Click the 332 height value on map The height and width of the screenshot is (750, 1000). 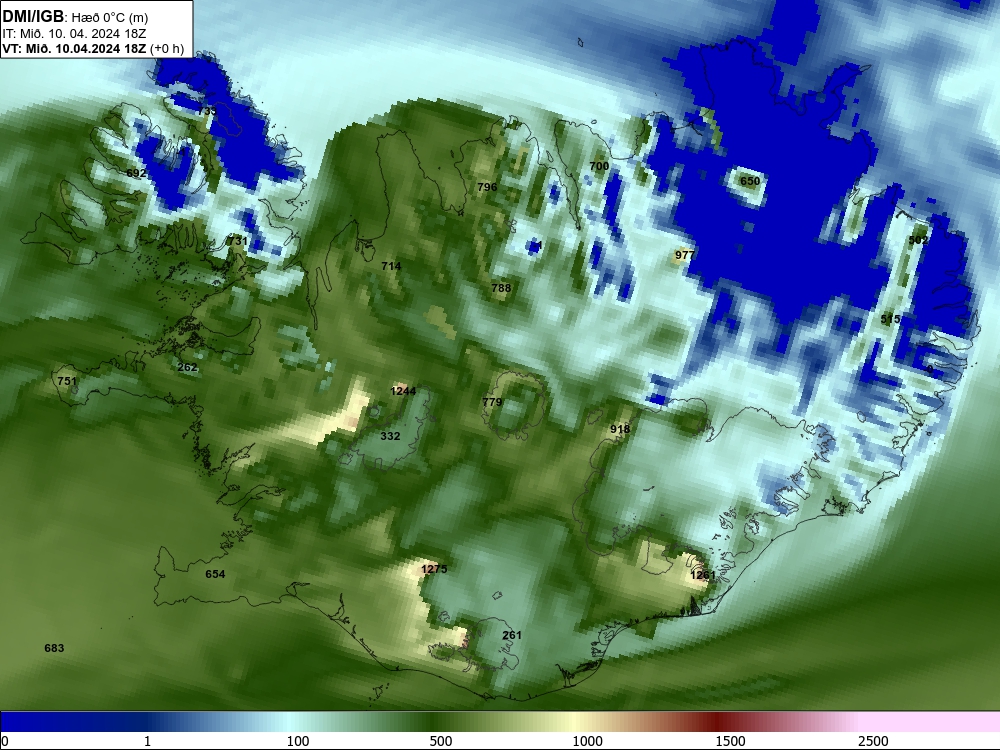coord(390,436)
